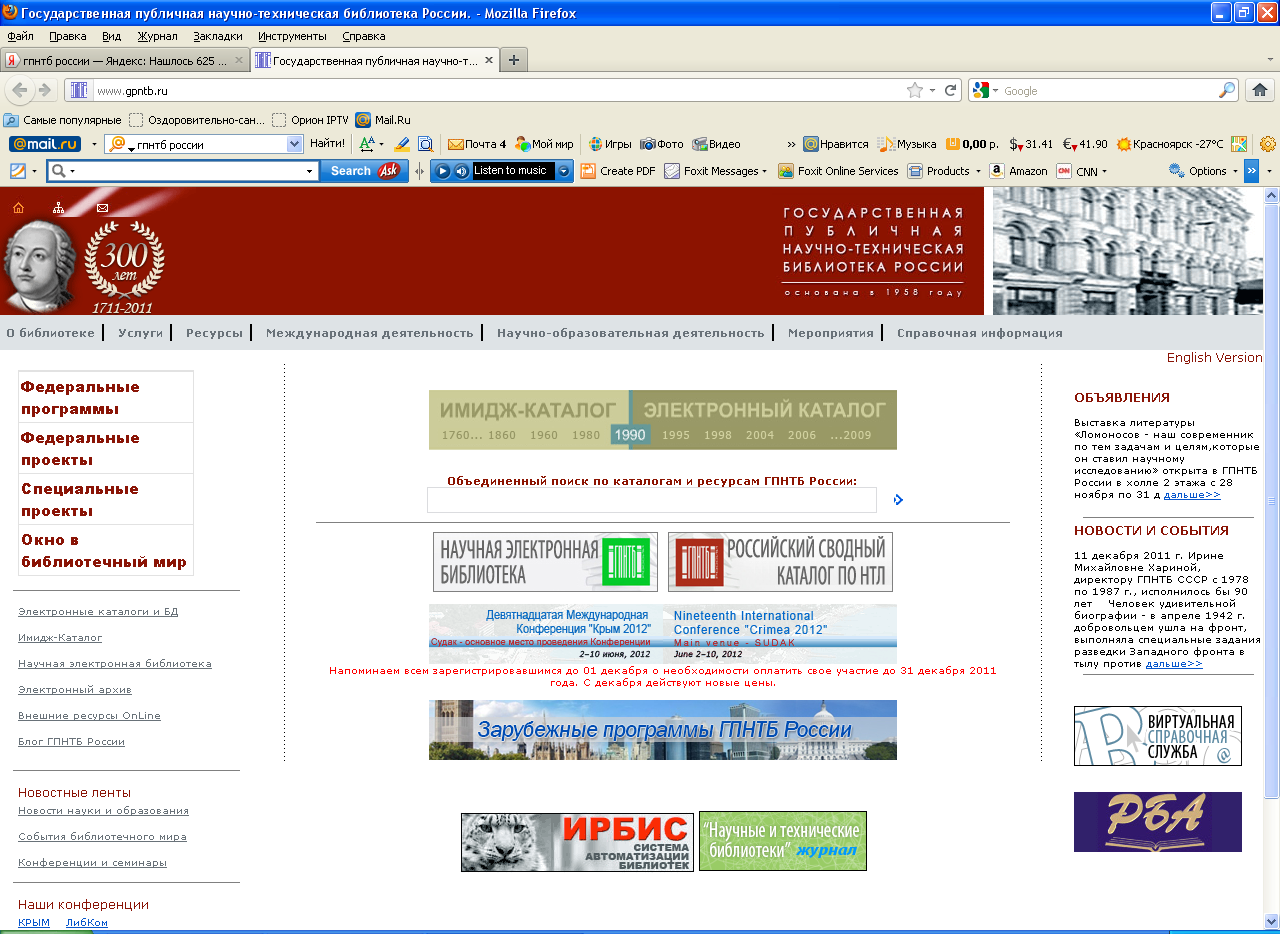Click the map icon in Mail.ru toolbar
Viewport: 1280px width, 934px height.
(1239, 144)
